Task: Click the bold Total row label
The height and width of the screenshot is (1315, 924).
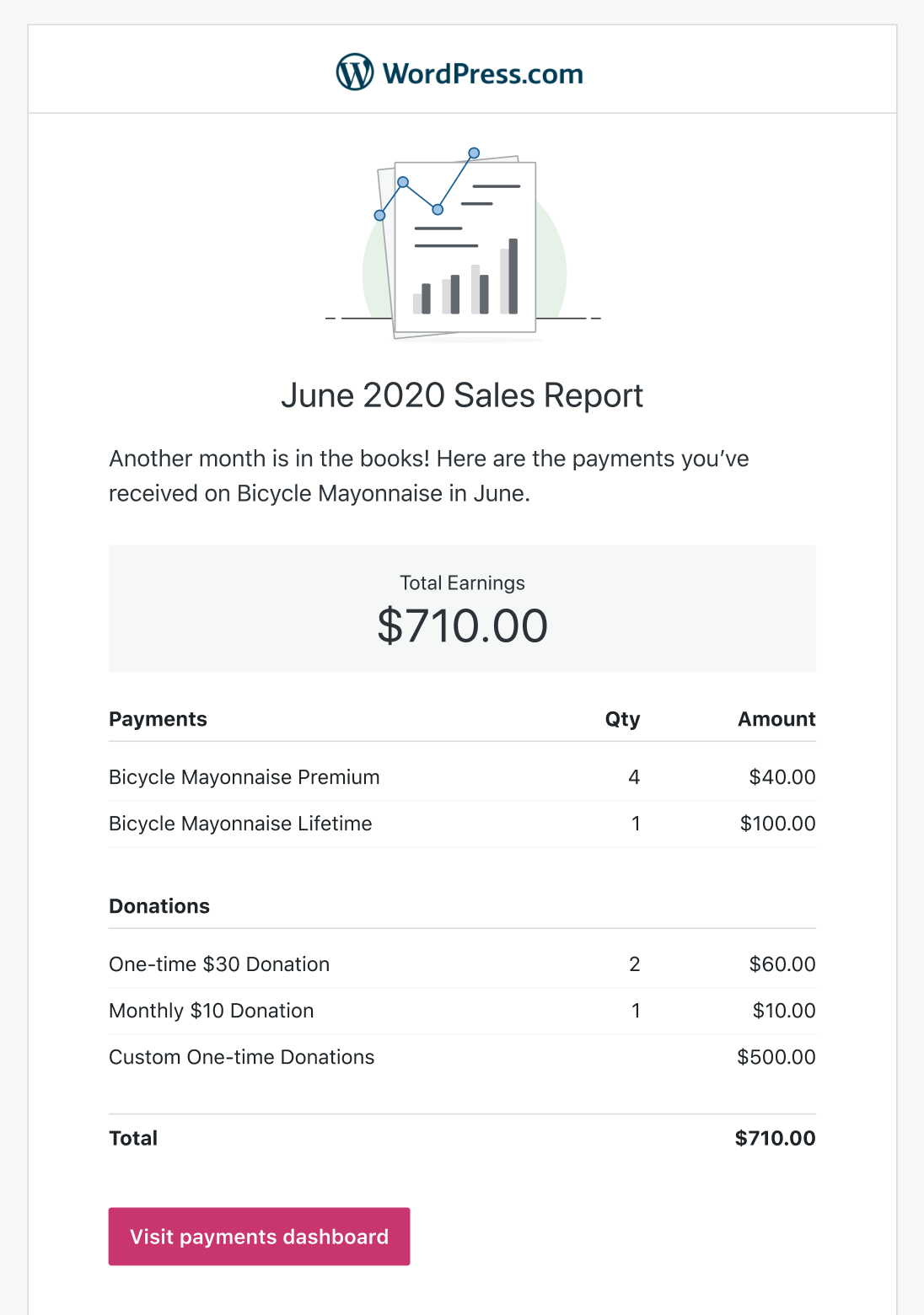Action: (x=133, y=1138)
